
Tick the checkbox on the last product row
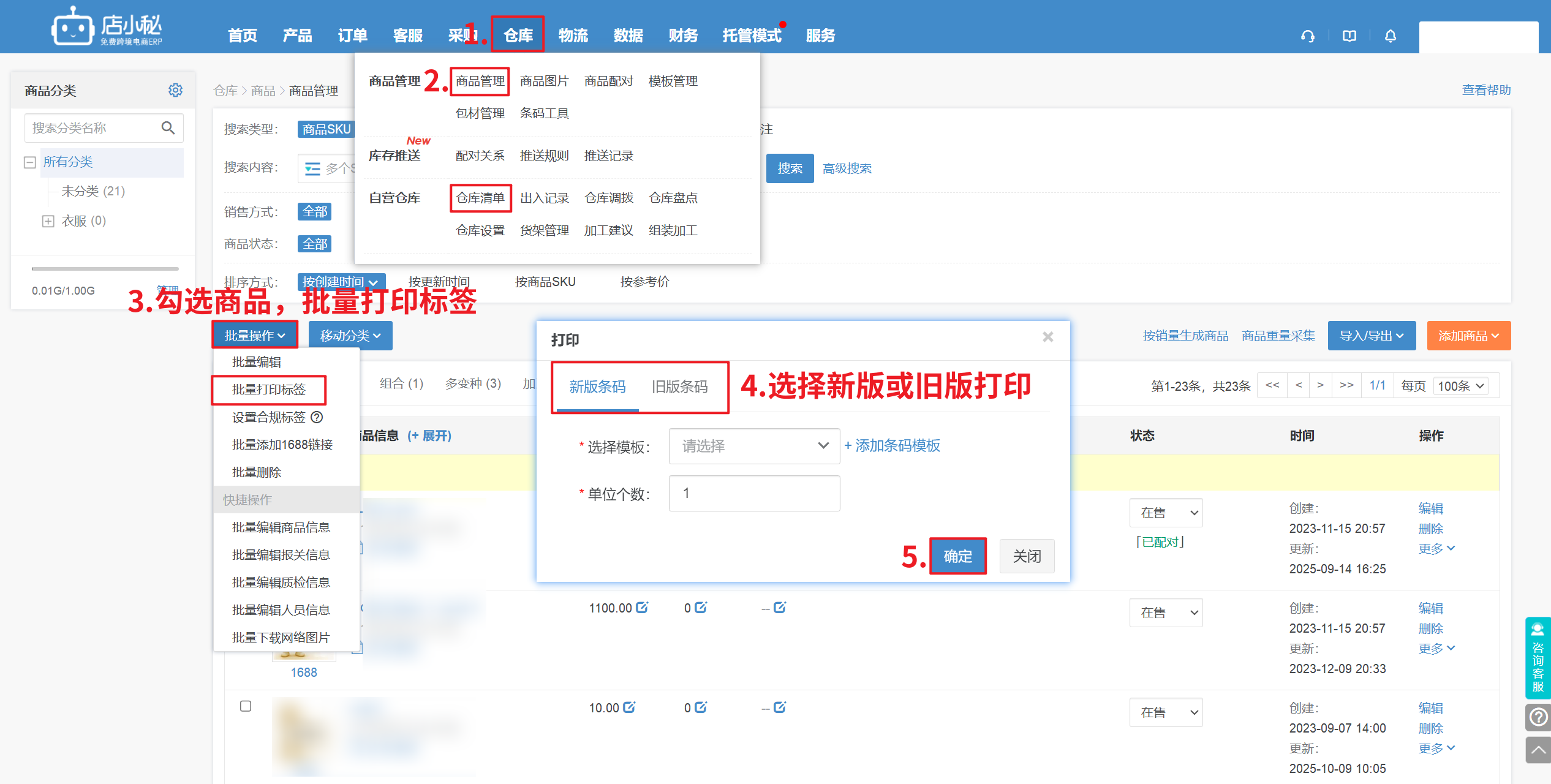[x=246, y=706]
